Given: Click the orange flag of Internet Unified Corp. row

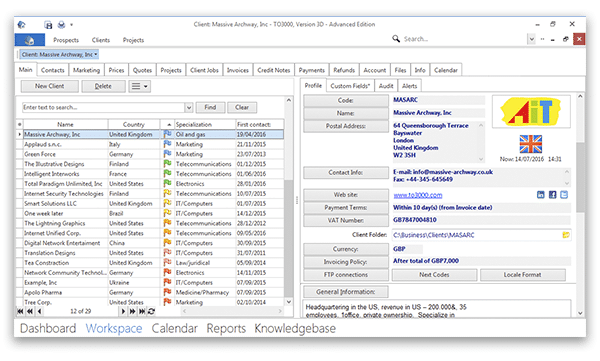Looking at the screenshot, I should (167, 233).
